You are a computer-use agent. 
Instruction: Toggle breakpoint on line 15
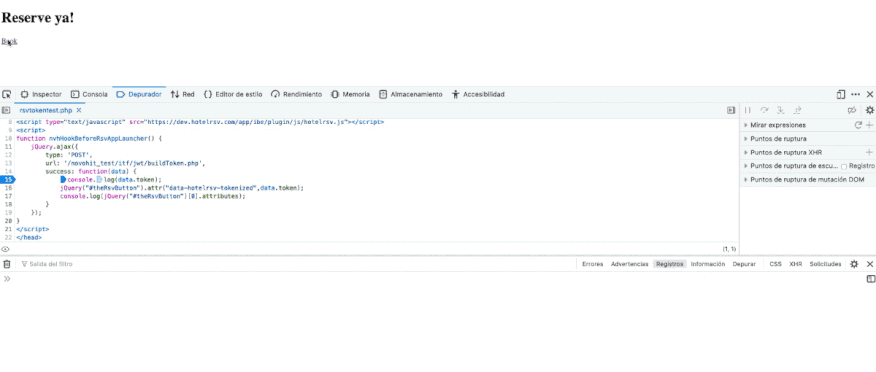click(x=7, y=180)
